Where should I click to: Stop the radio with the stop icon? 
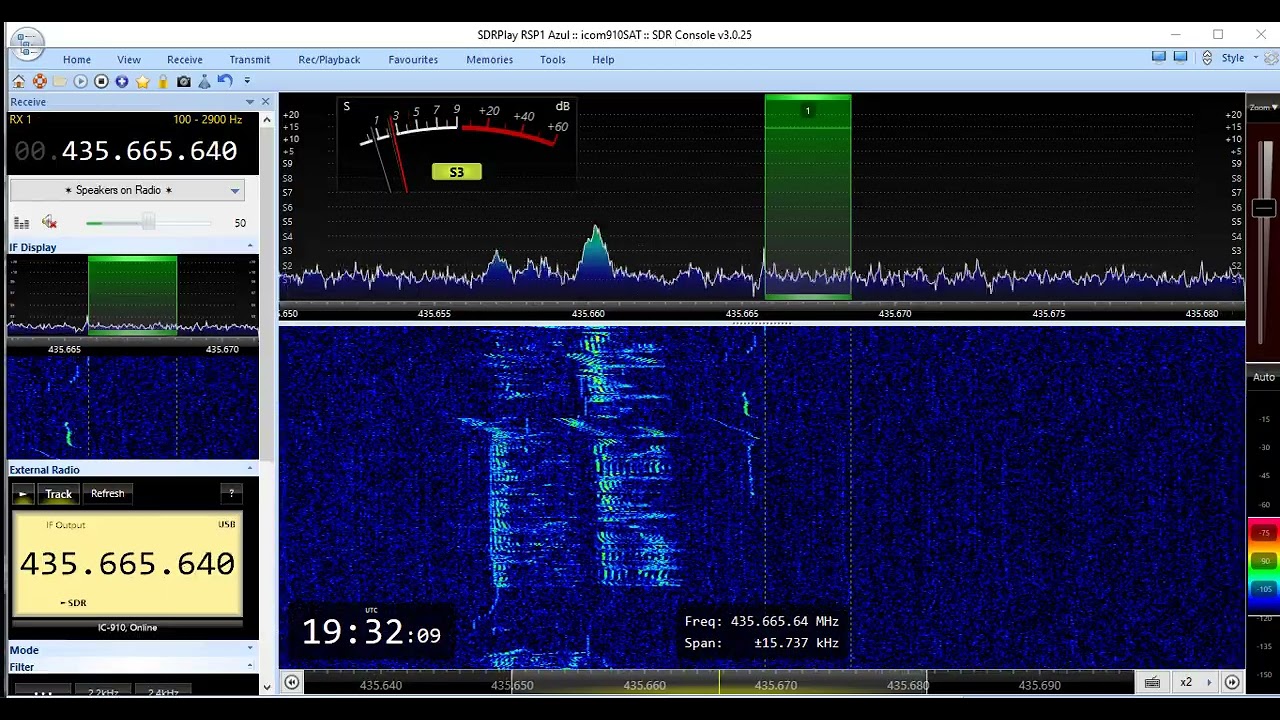point(101,81)
